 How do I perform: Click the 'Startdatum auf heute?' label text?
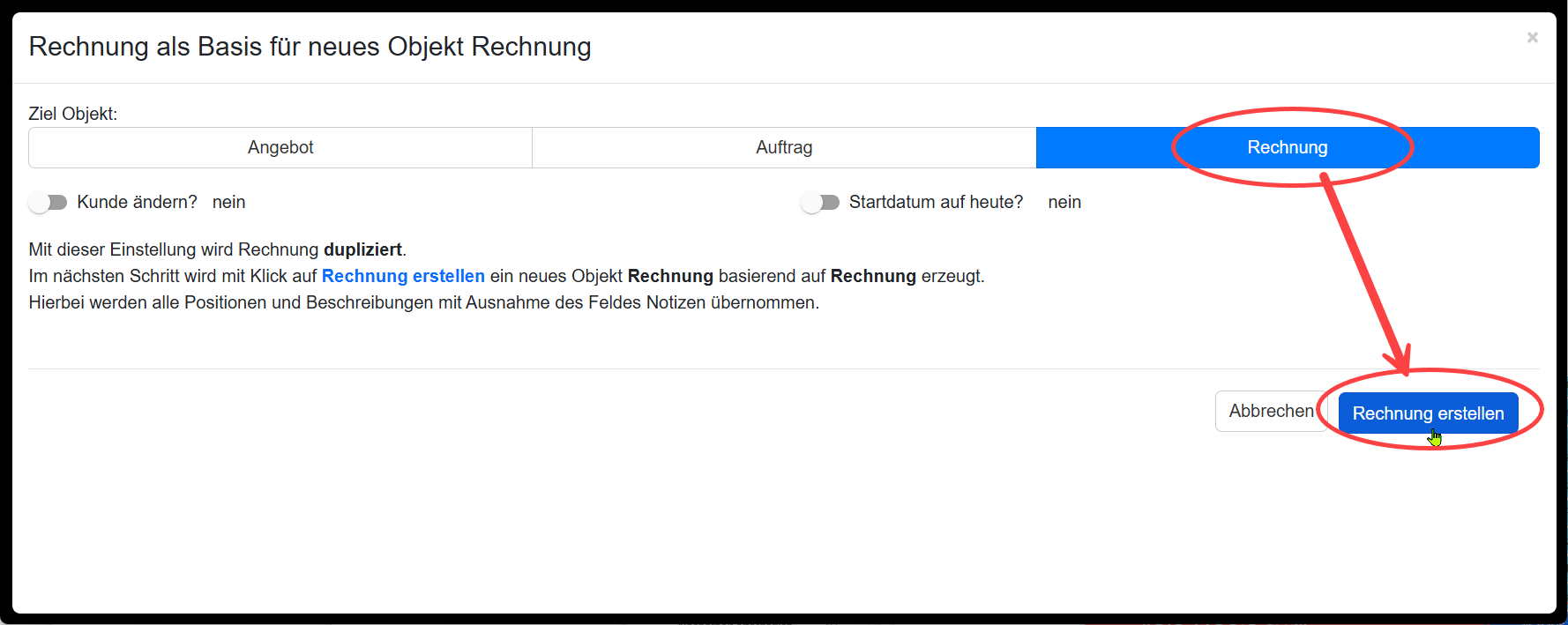(936, 202)
